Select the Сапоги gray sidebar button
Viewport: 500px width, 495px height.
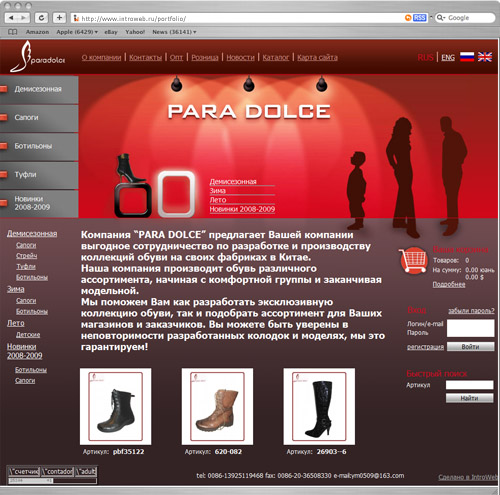point(39,118)
